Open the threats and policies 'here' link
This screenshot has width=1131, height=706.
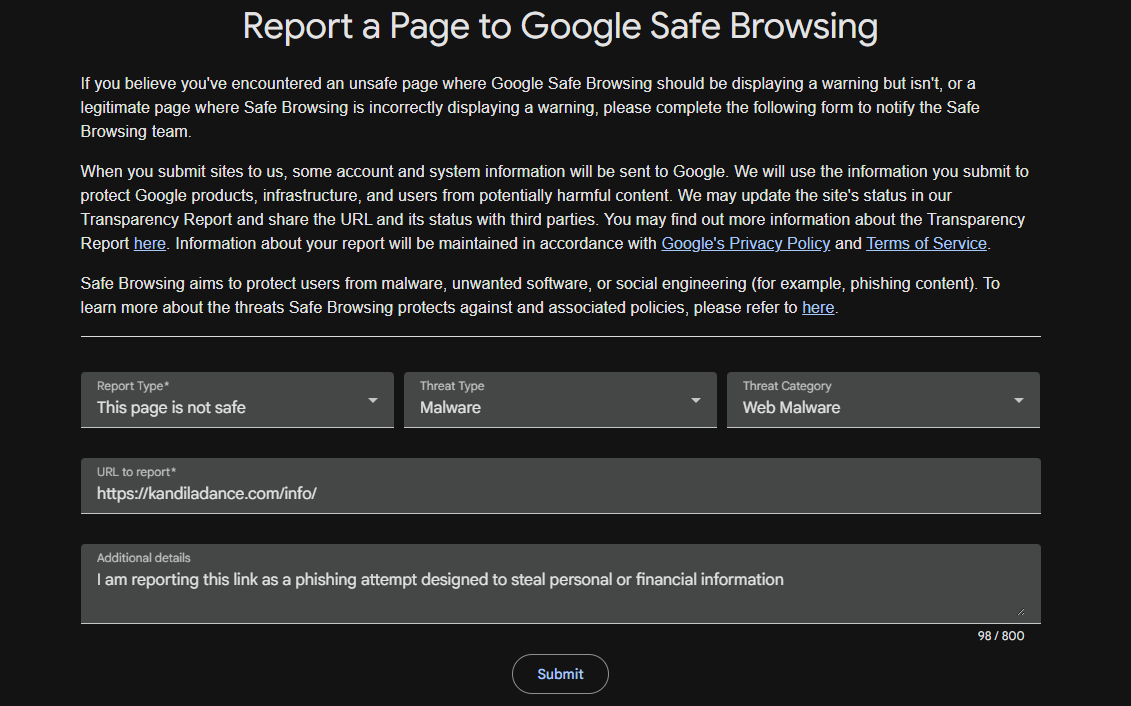point(818,308)
